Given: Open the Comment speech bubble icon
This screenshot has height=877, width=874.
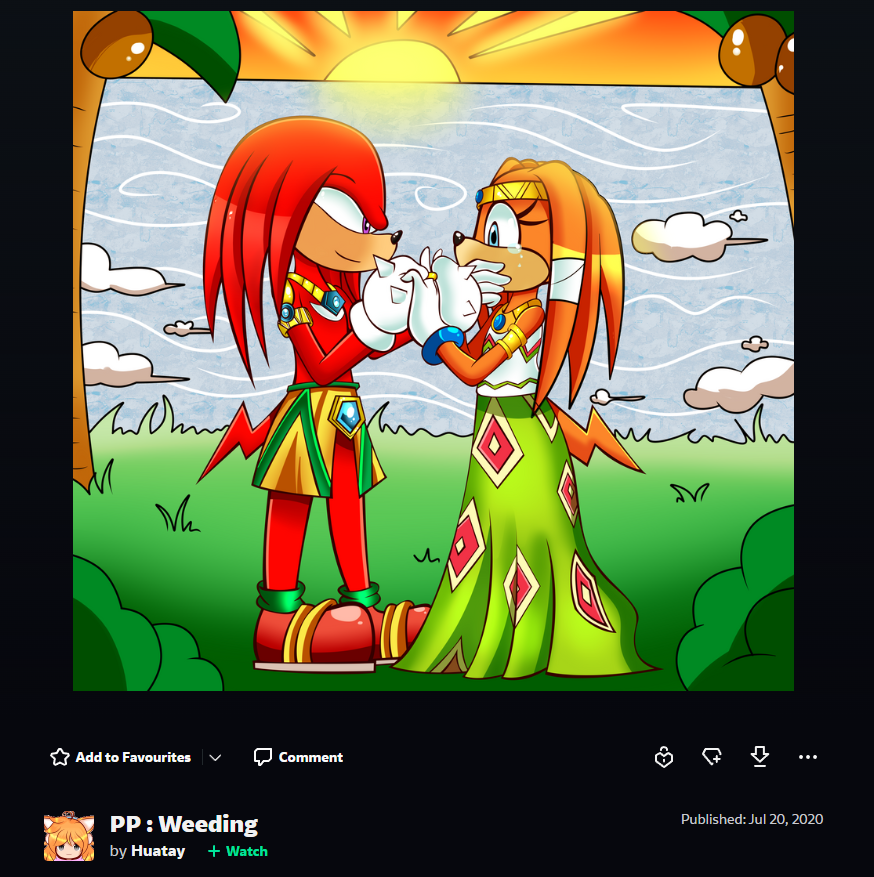Looking at the screenshot, I should pos(262,757).
